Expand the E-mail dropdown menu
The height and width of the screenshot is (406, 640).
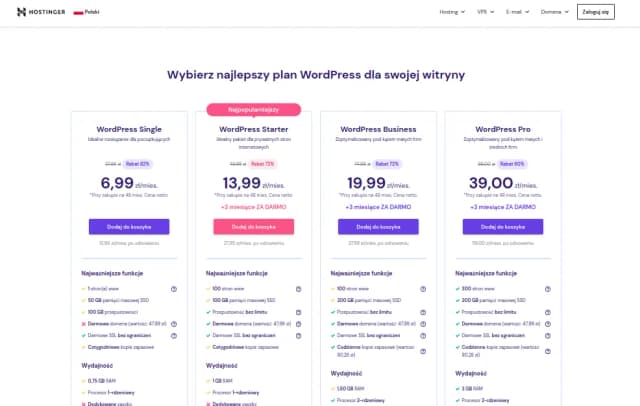[x=520, y=12]
